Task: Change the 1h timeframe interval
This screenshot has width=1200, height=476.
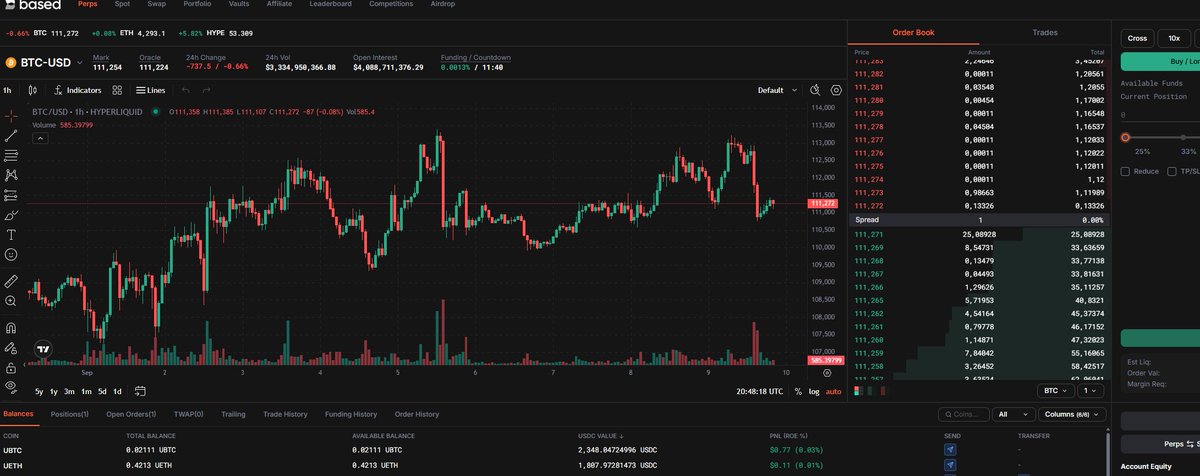Action: coord(7,90)
